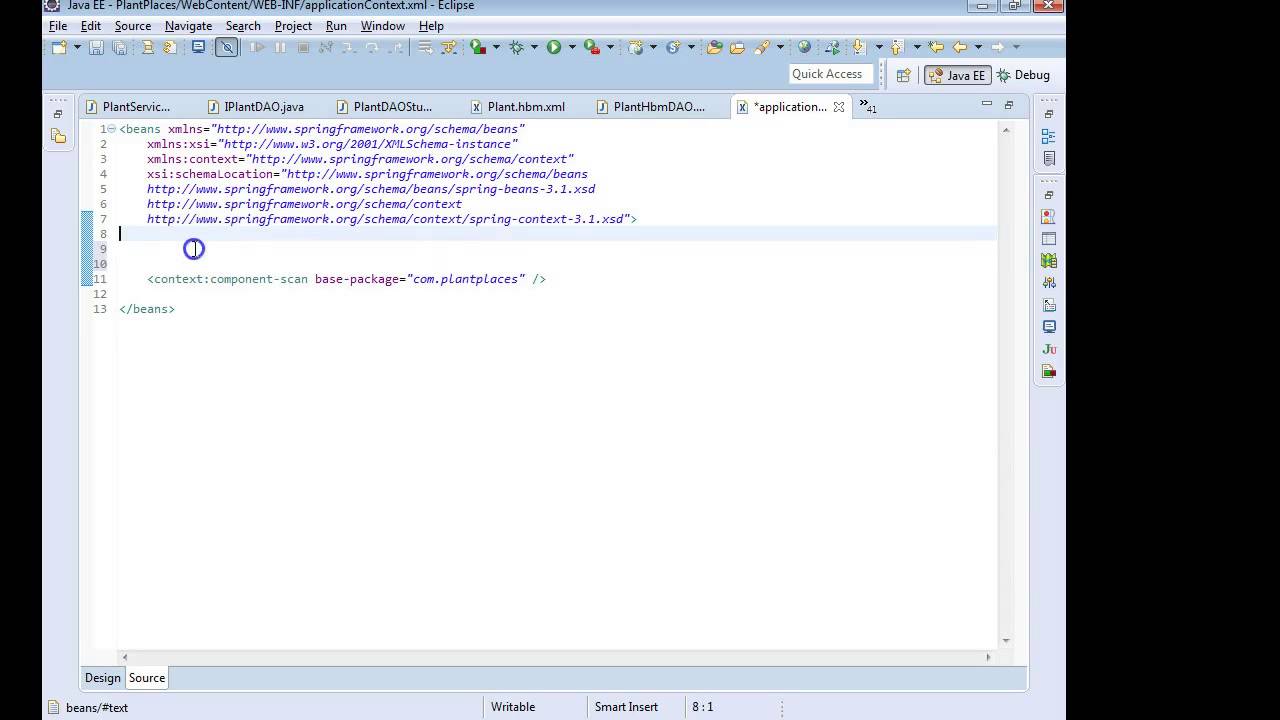Minimize the editor area button
The image size is (1280, 720).
pos(986,104)
